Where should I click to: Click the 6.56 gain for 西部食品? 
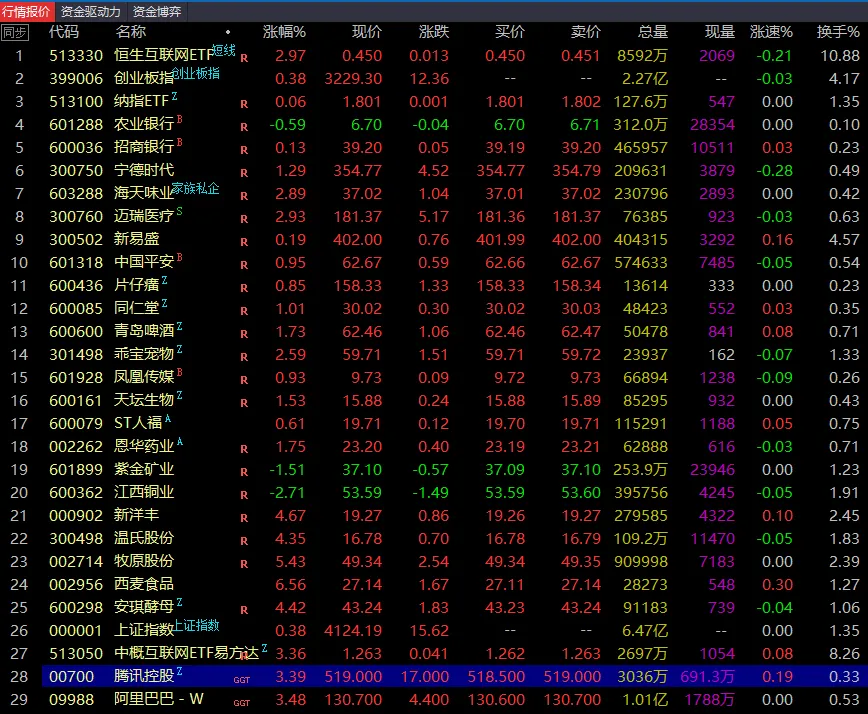(x=291, y=584)
